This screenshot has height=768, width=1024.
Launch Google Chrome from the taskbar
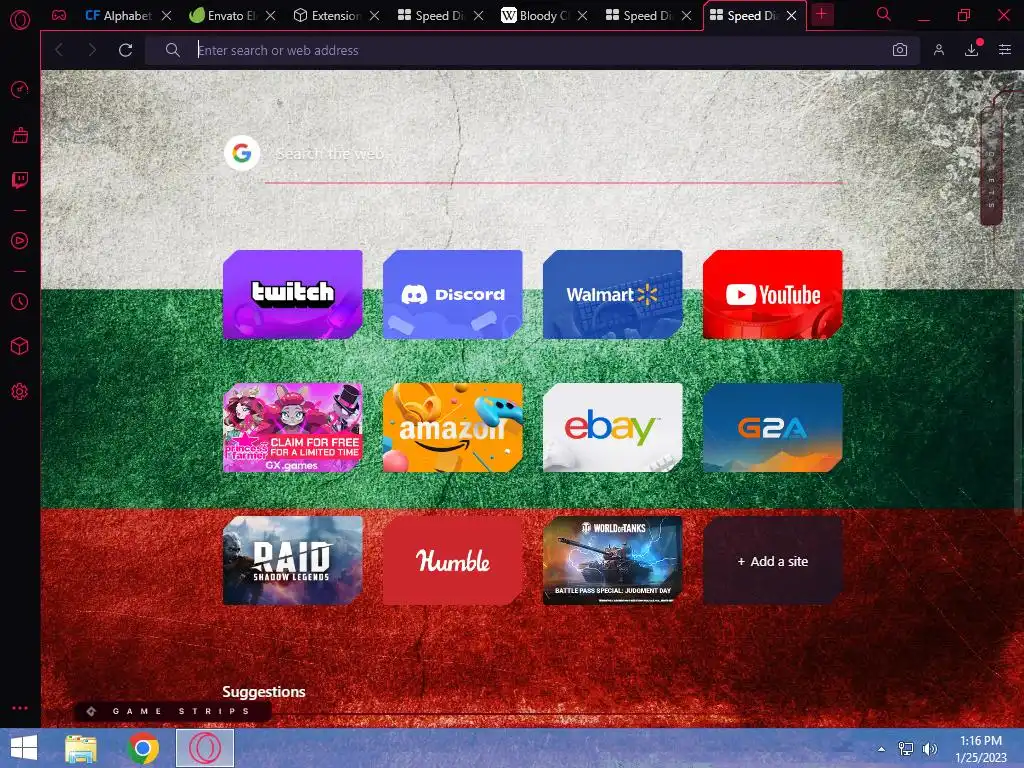point(143,748)
